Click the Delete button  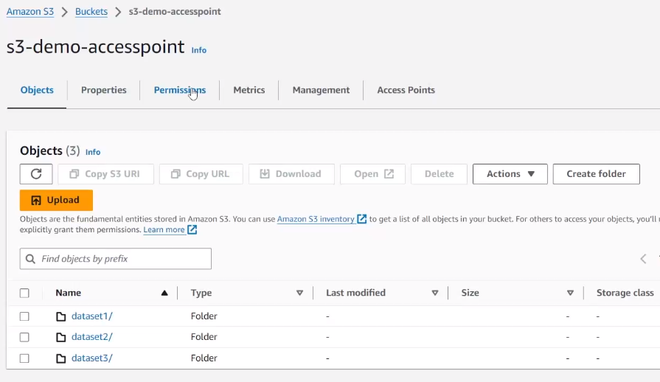coord(439,174)
